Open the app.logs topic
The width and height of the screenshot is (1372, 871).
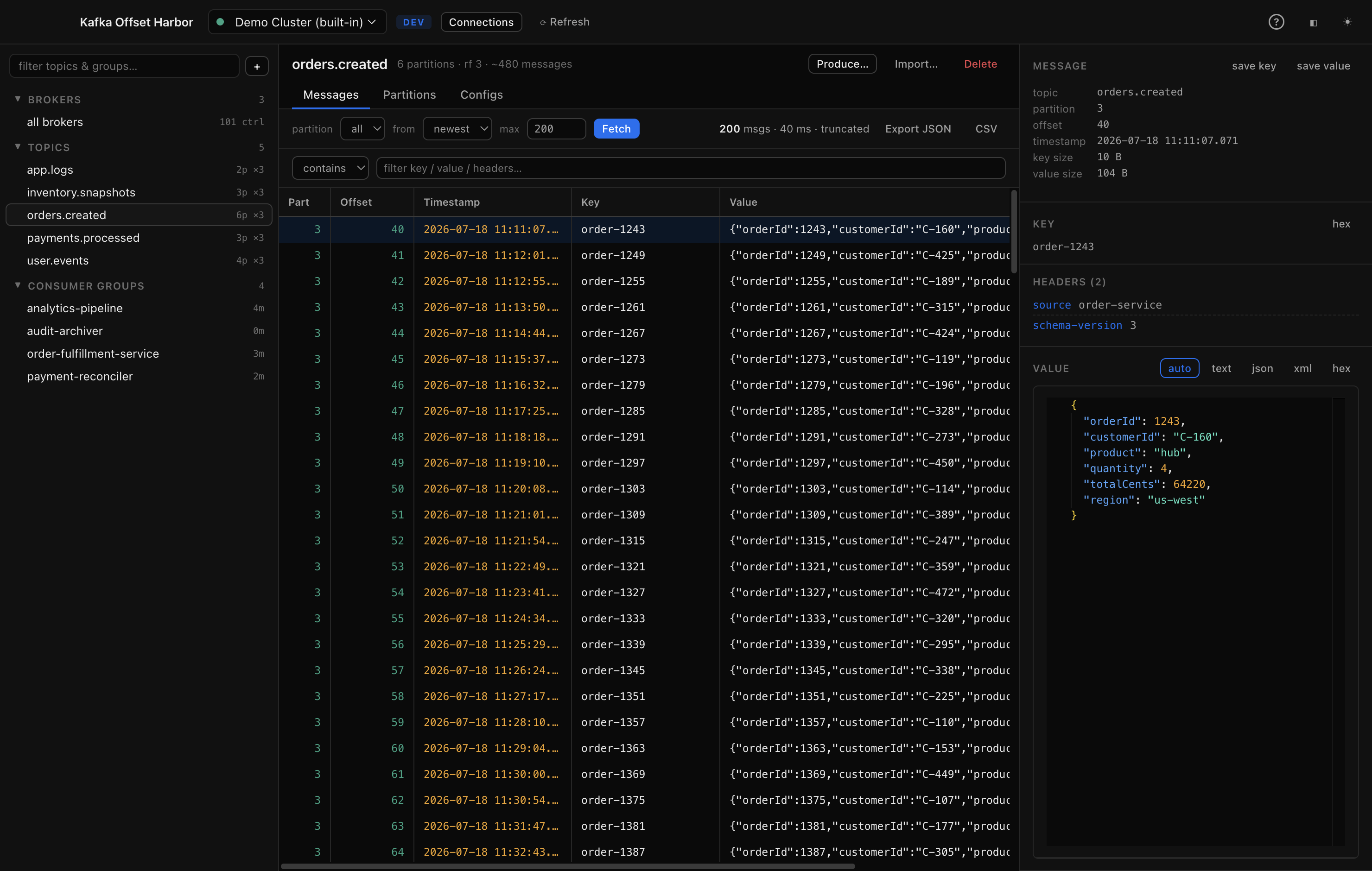click(139, 170)
